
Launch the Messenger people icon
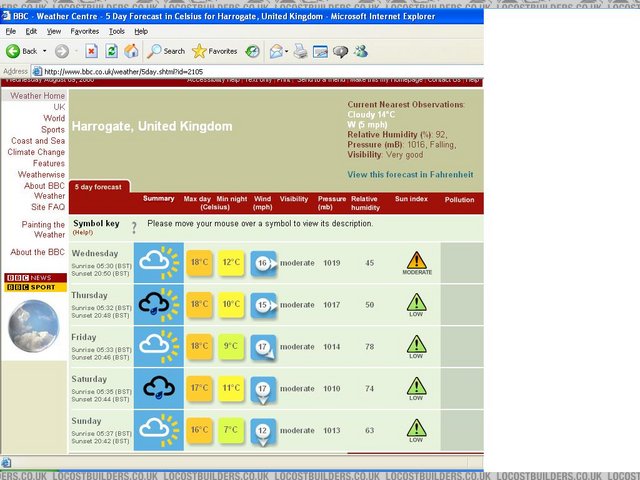(x=361, y=51)
